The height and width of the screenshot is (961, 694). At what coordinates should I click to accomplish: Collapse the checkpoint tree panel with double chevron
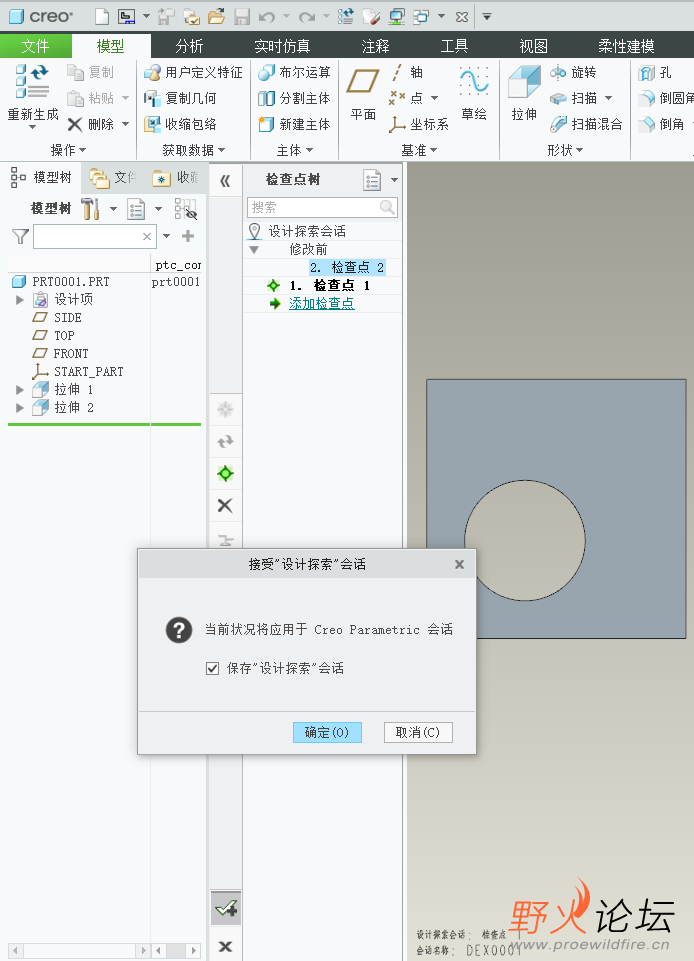tap(225, 181)
